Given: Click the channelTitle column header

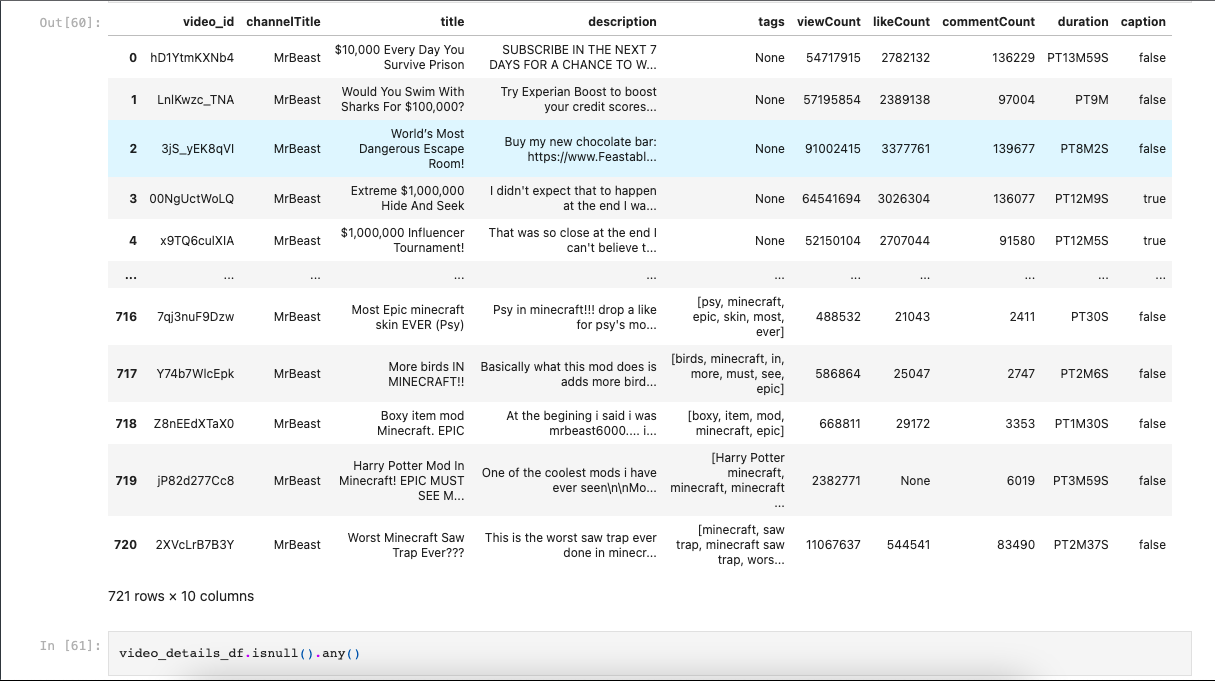Looking at the screenshot, I should [283, 21].
